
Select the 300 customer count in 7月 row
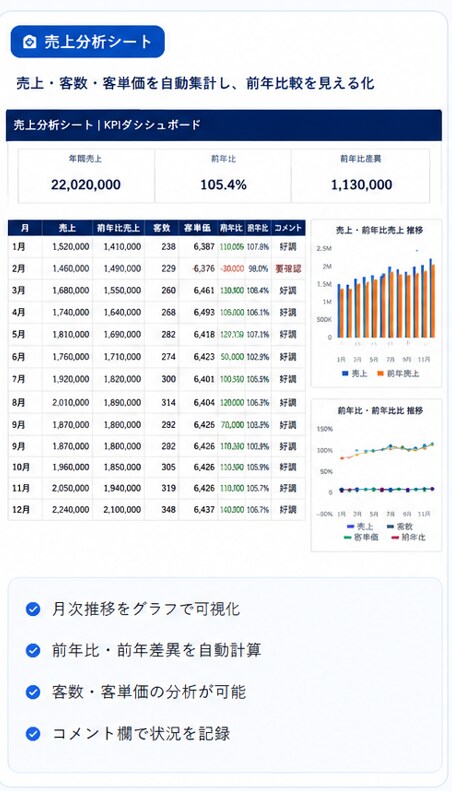168,379
